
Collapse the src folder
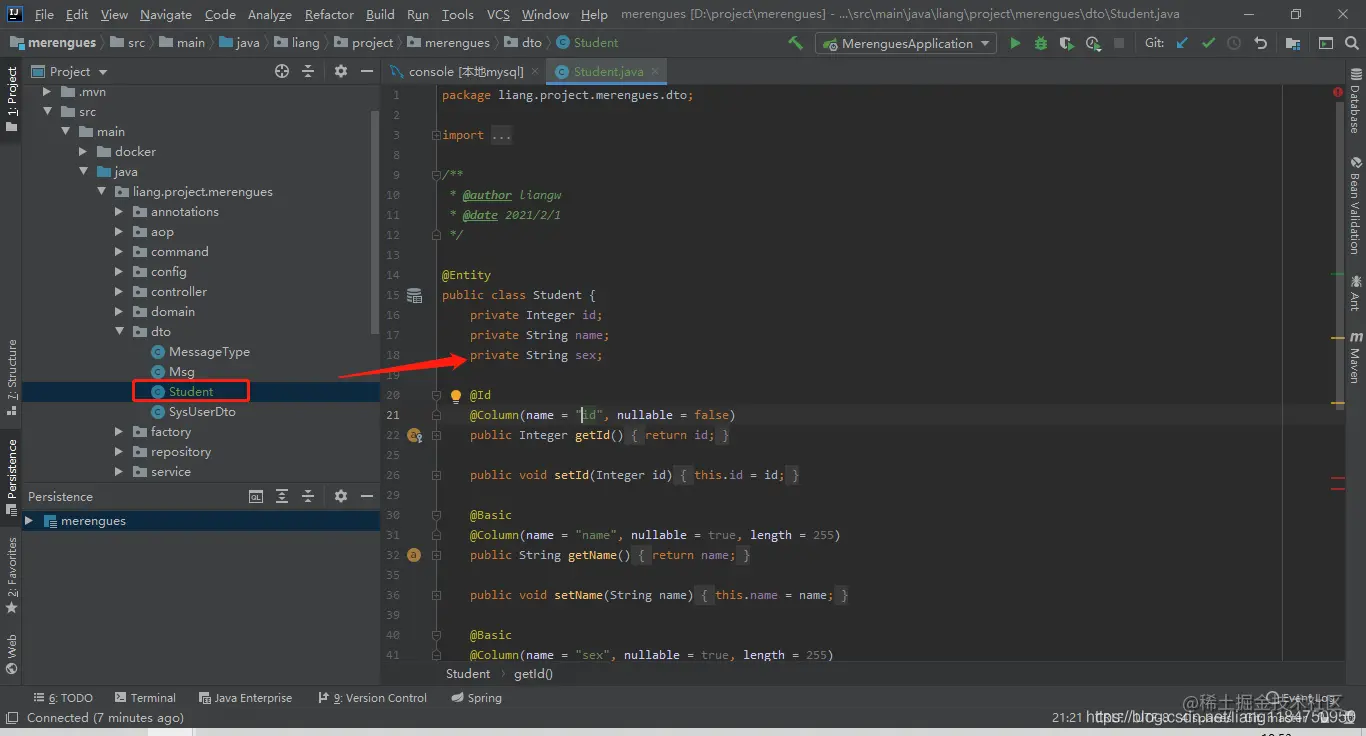pyautogui.click(x=47, y=112)
